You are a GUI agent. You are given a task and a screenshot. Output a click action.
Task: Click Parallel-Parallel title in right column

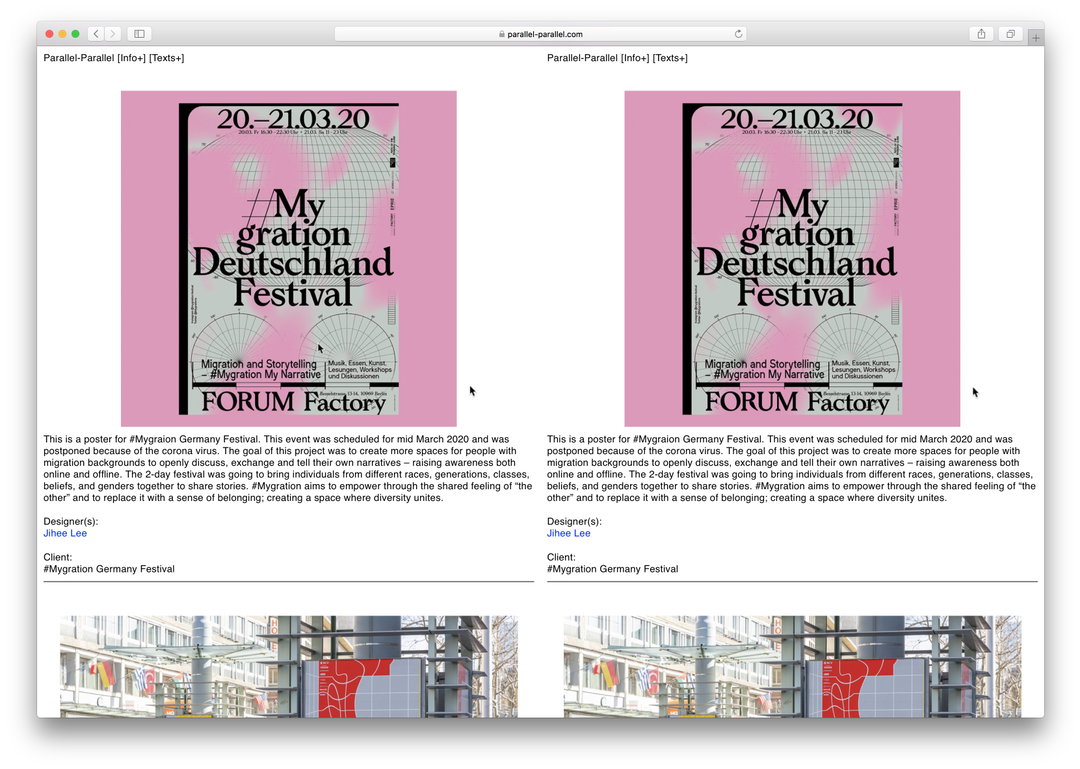(582, 58)
